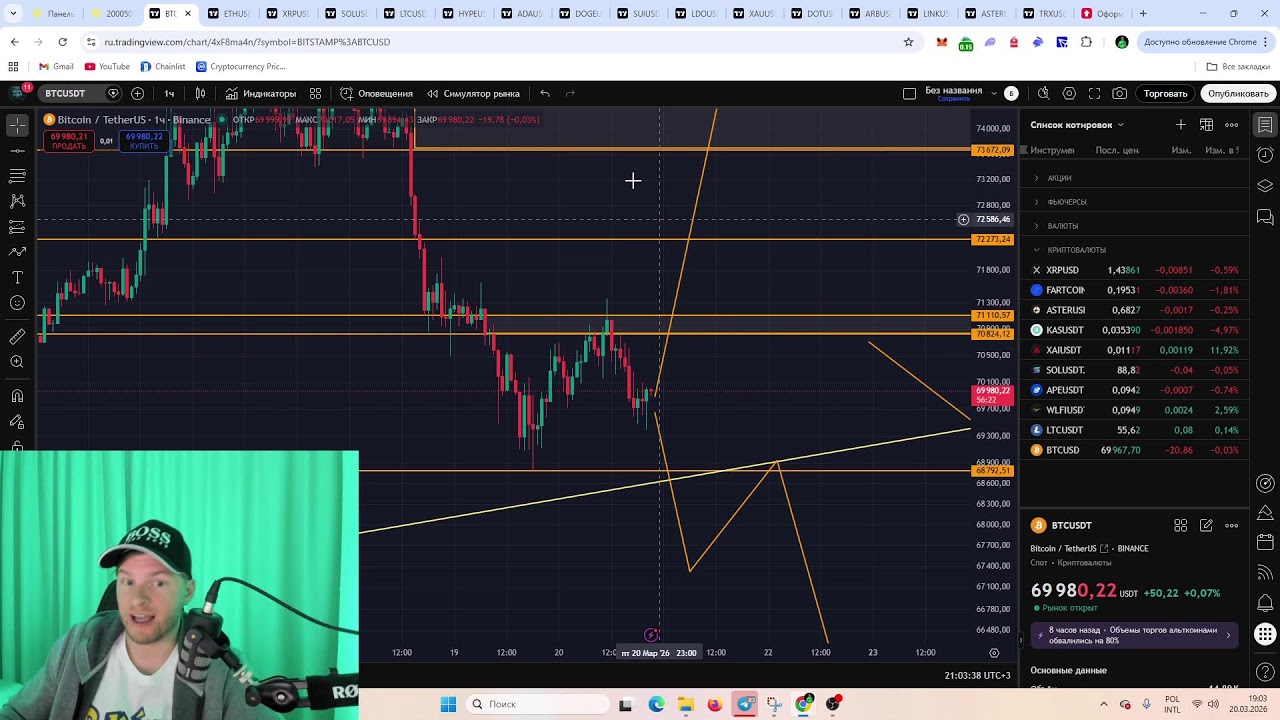Select the crosshair cursor tool
Screen dimensions: 1280x720
click(x=17, y=125)
